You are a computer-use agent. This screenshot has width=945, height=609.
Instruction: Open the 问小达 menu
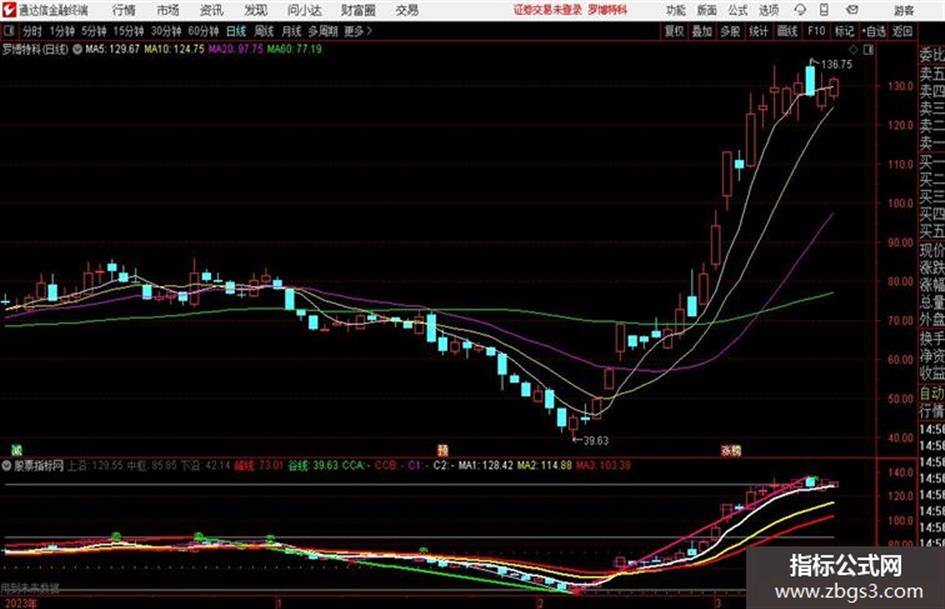(x=304, y=10)
